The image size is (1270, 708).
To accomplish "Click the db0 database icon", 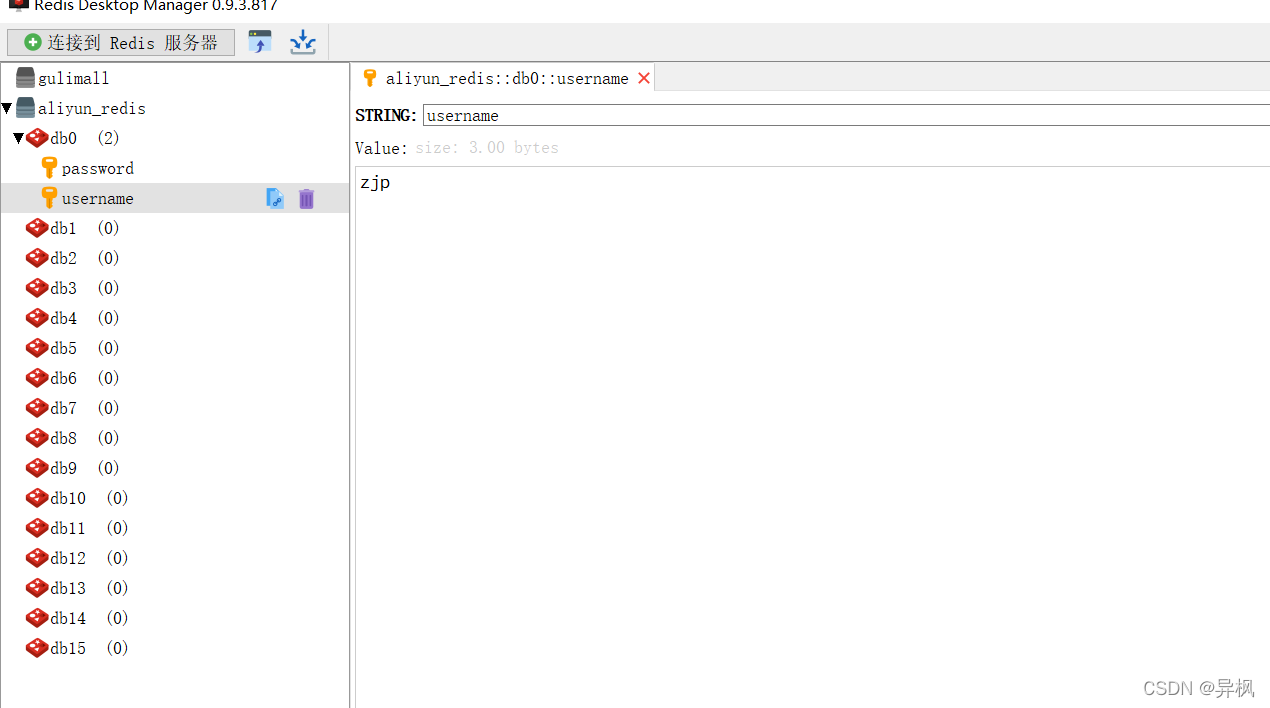I will (37, 138).
